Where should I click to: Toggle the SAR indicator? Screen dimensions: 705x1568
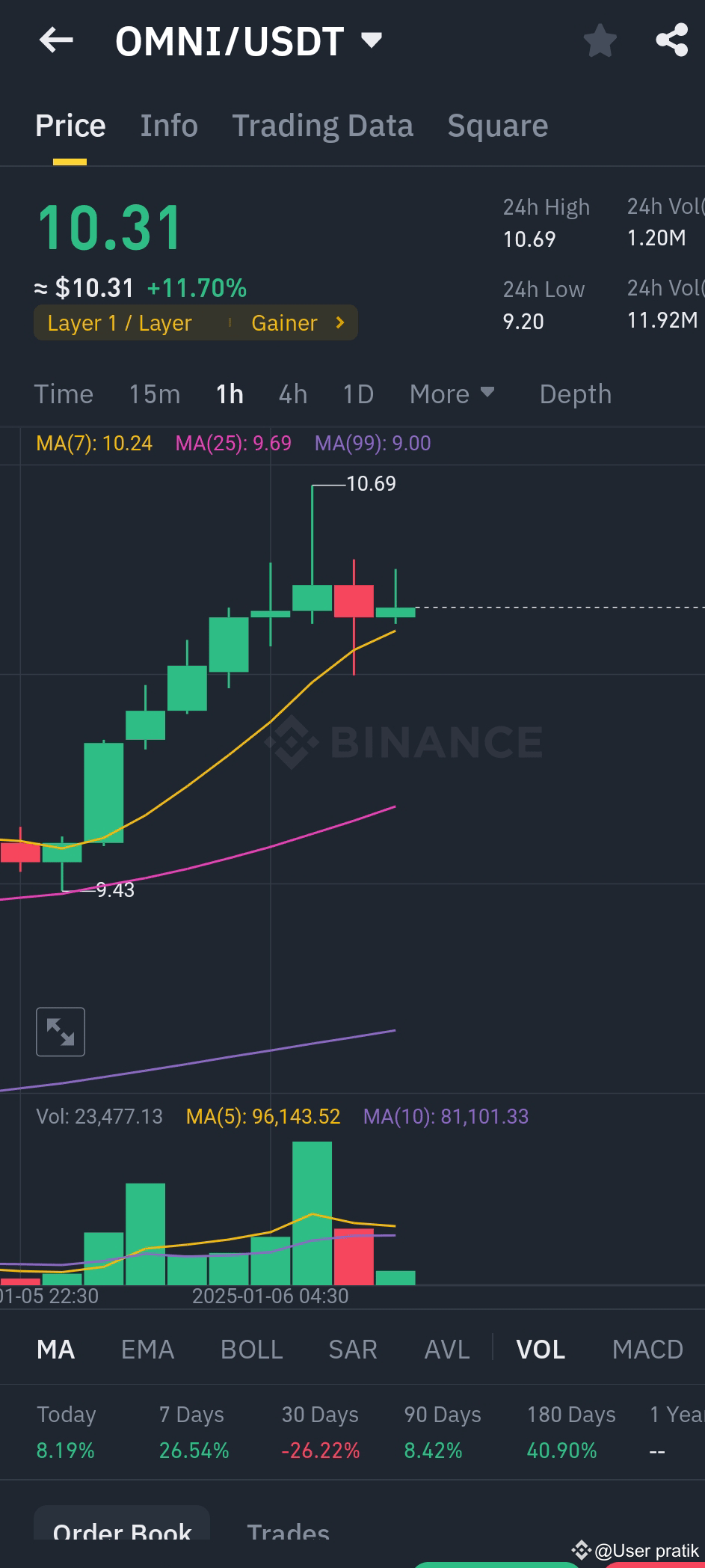click(353, 1349)
